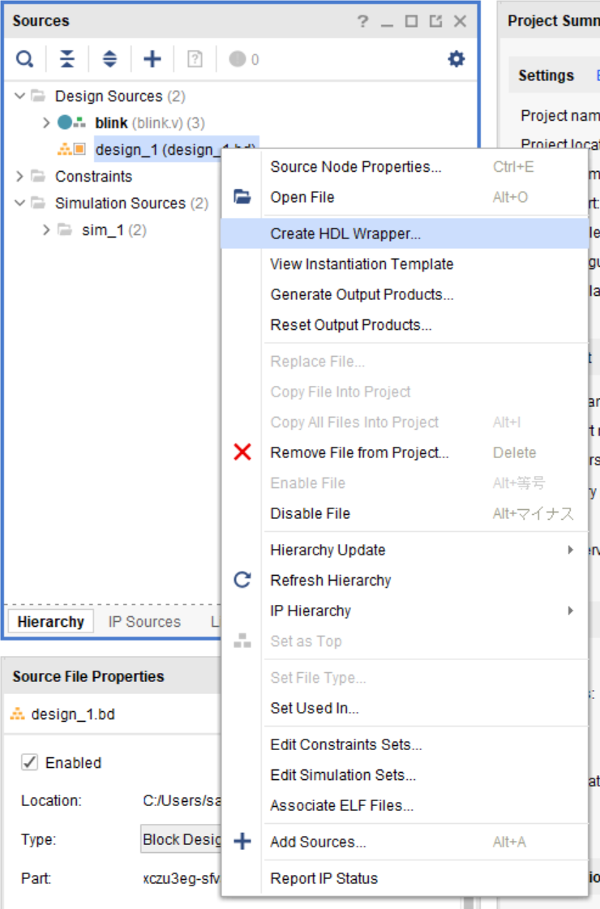Expand the blink (blink.v) tree node
This screenshot has width=600, height=909.
[46, 123]
